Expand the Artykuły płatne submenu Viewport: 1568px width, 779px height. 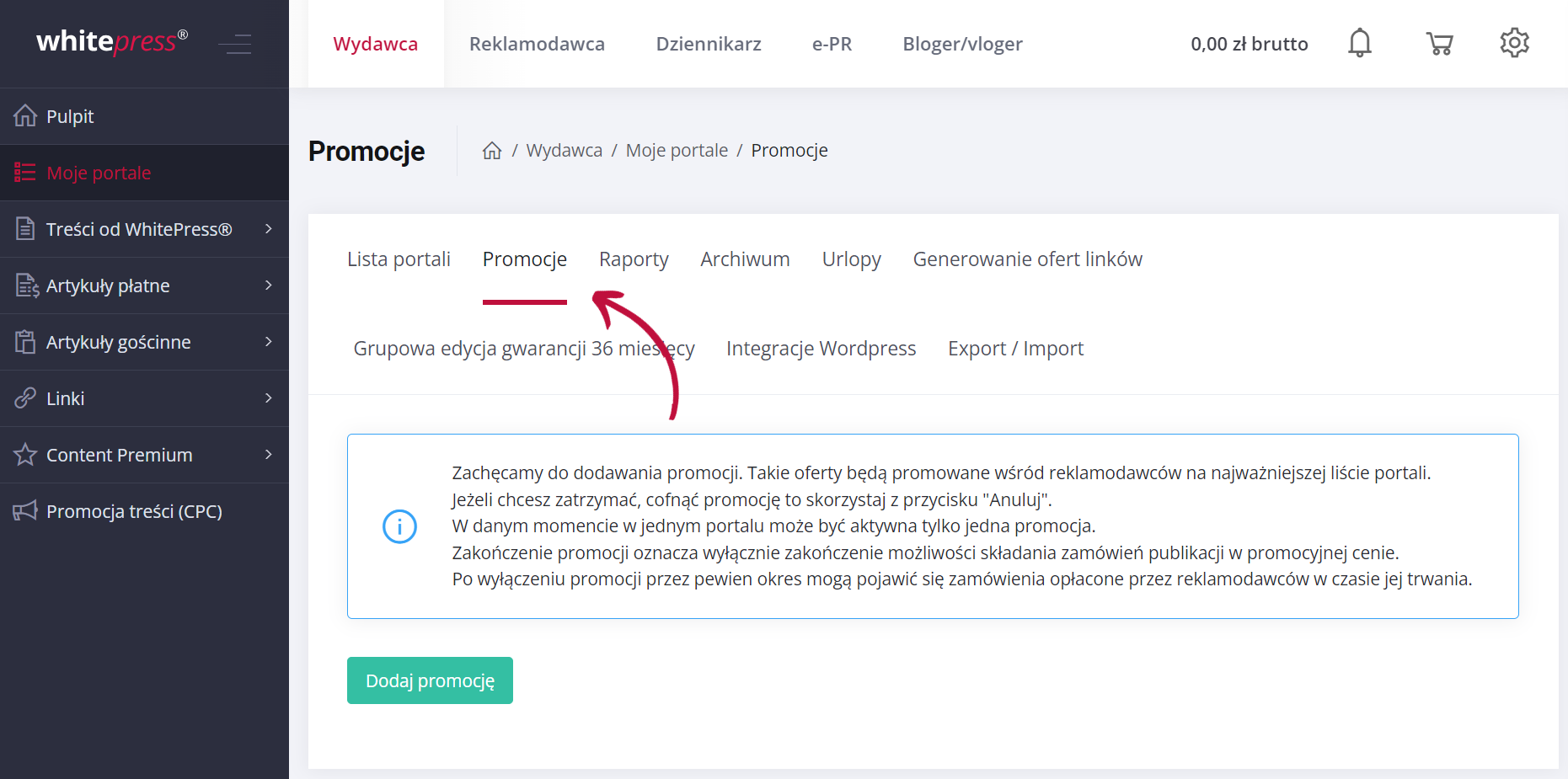(268, 285)
